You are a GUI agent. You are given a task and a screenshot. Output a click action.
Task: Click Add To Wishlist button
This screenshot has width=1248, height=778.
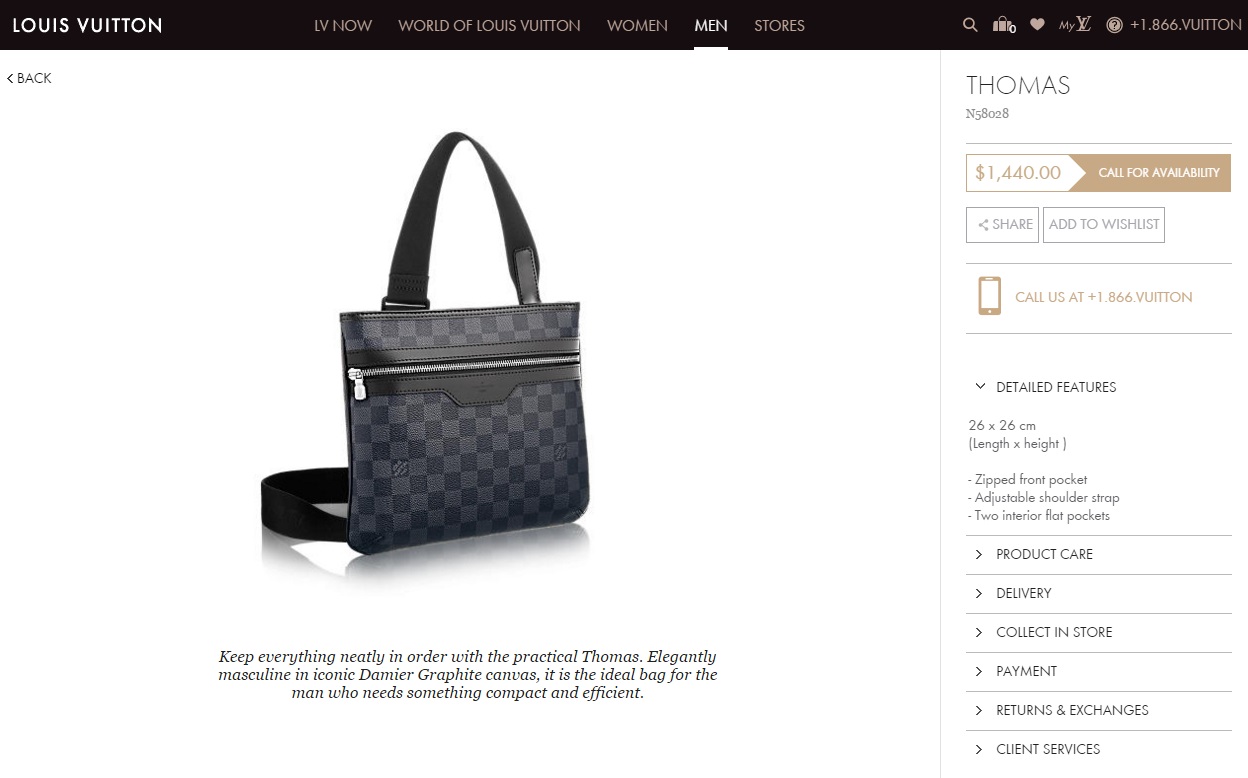pyautogui.click(x=1104, y=224)
